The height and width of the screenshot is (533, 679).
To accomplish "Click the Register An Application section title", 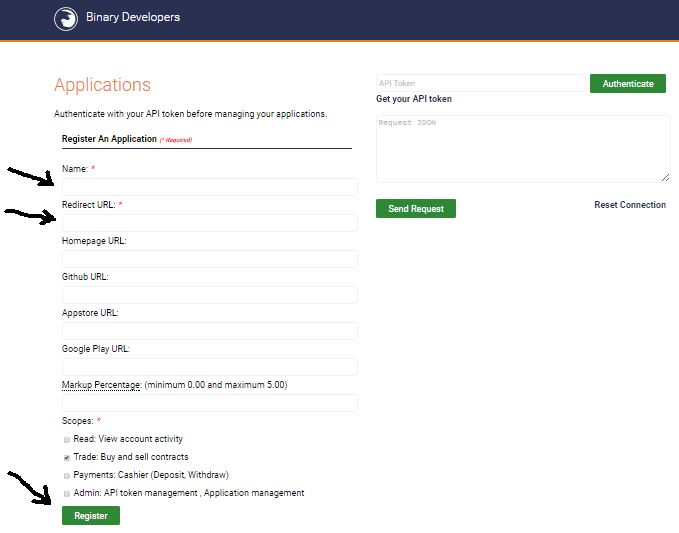I will 109,139.
